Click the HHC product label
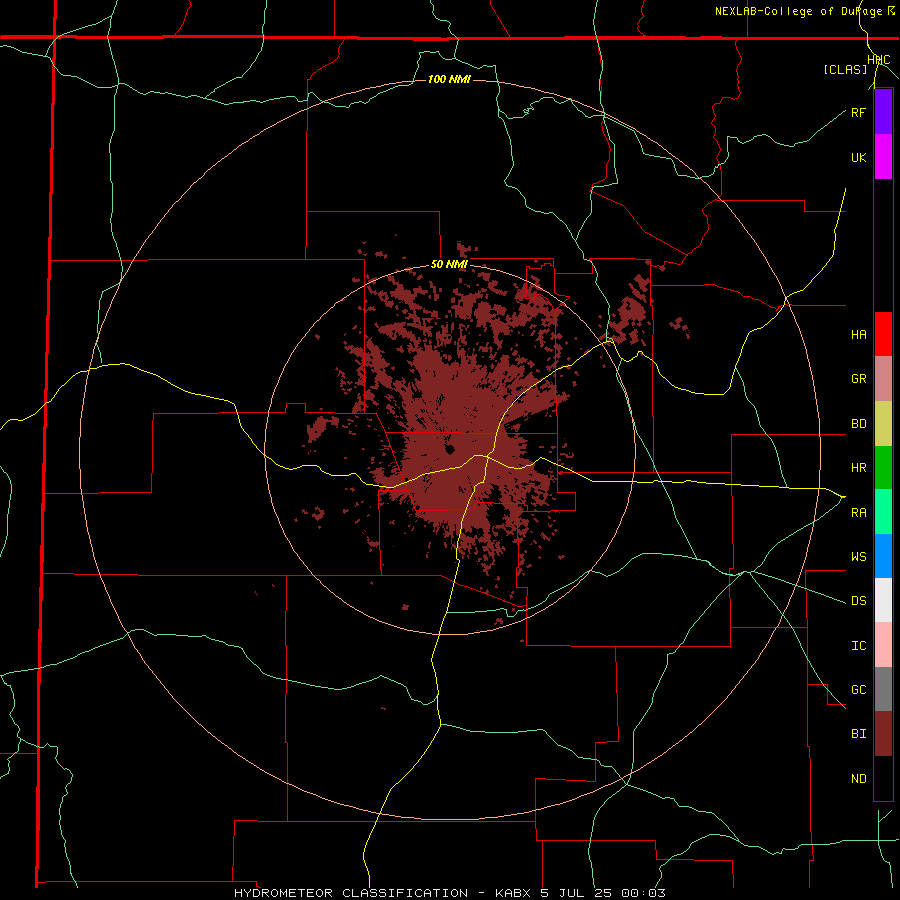Image resolution: width=900 pixels, height=900 pixels. (878, 60)
